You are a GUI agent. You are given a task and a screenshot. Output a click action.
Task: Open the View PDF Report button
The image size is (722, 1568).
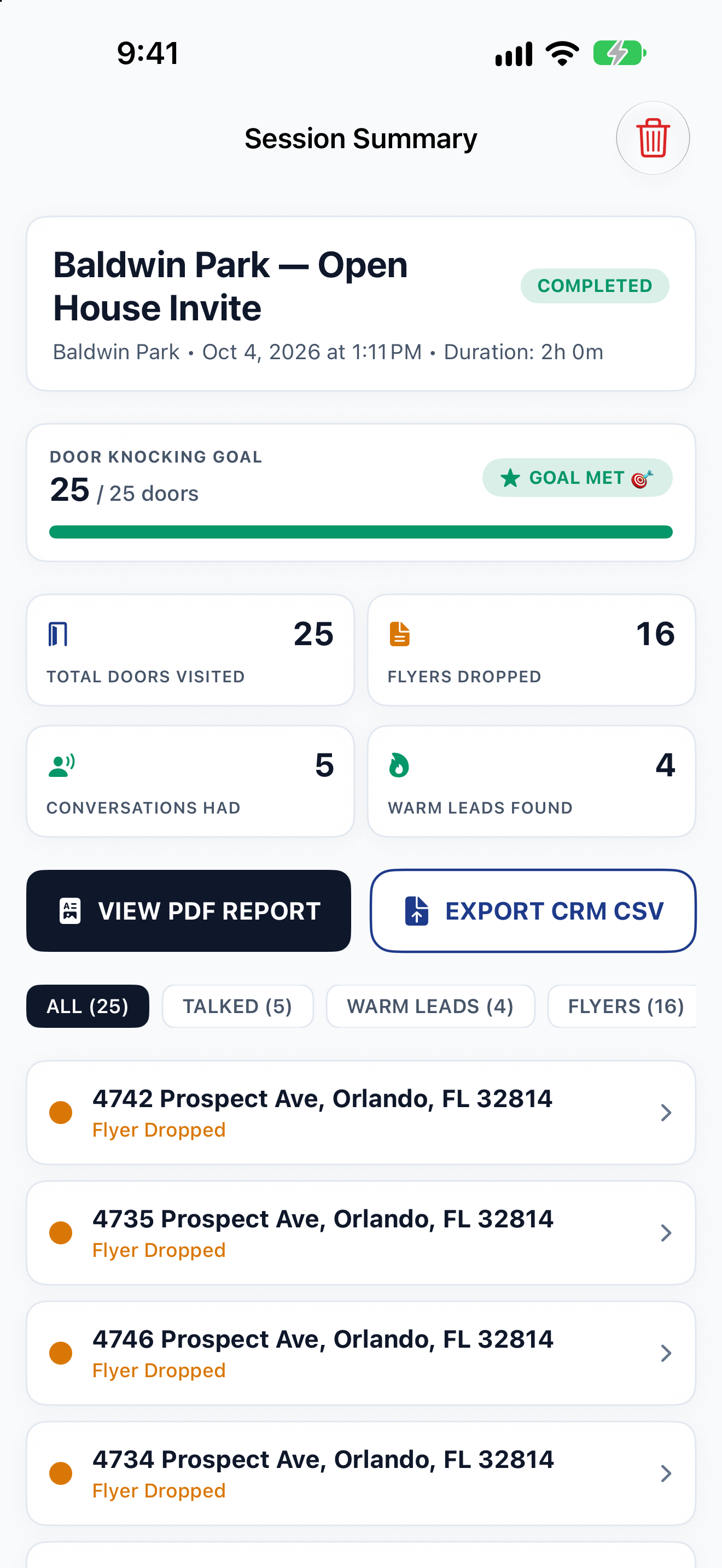tap(189, 911)
